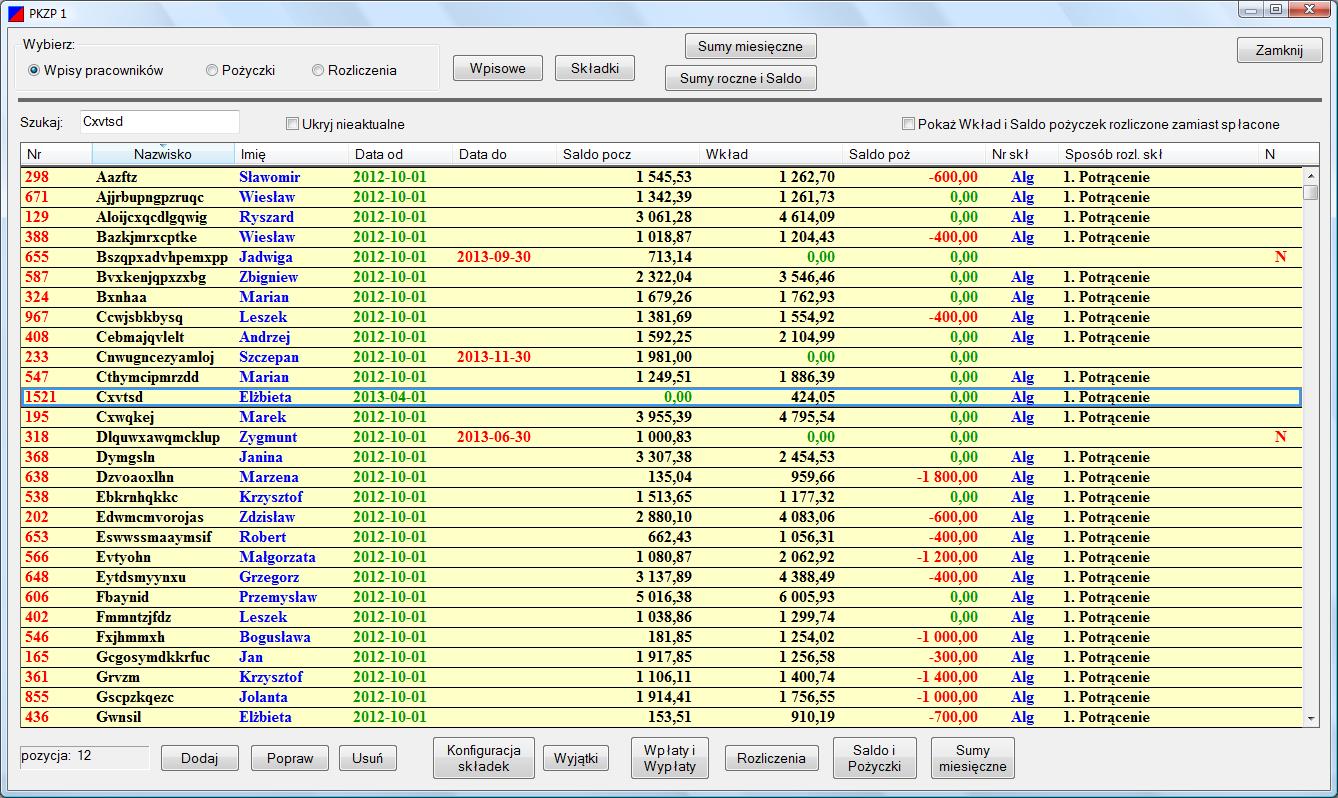Enable the Ukryj nieaktualne checkbox
The image size is (1338, 798).
pyautogui.click(x=293, y=125)
